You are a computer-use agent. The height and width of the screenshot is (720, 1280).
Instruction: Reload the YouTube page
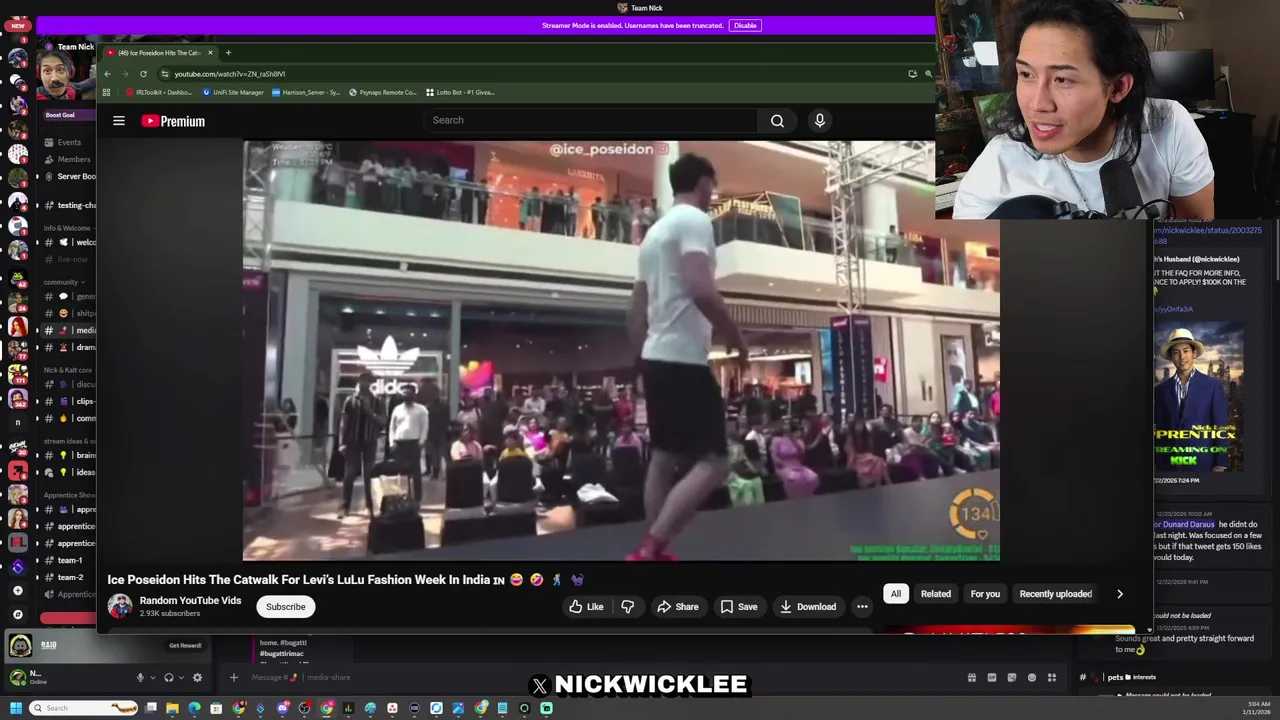[x=143, y=74]
